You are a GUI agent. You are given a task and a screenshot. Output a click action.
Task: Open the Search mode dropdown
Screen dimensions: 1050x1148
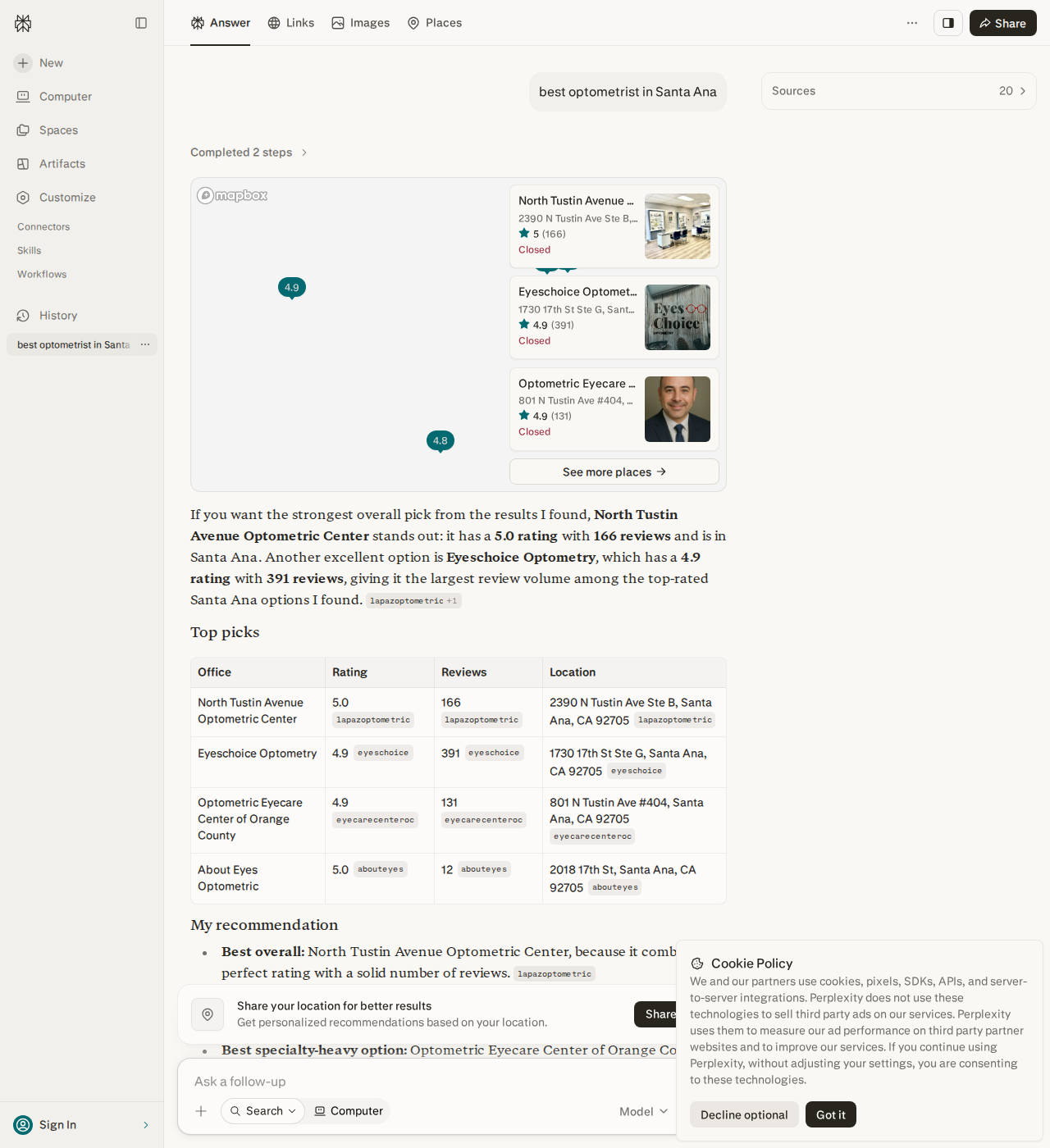tap(262, 1111)
